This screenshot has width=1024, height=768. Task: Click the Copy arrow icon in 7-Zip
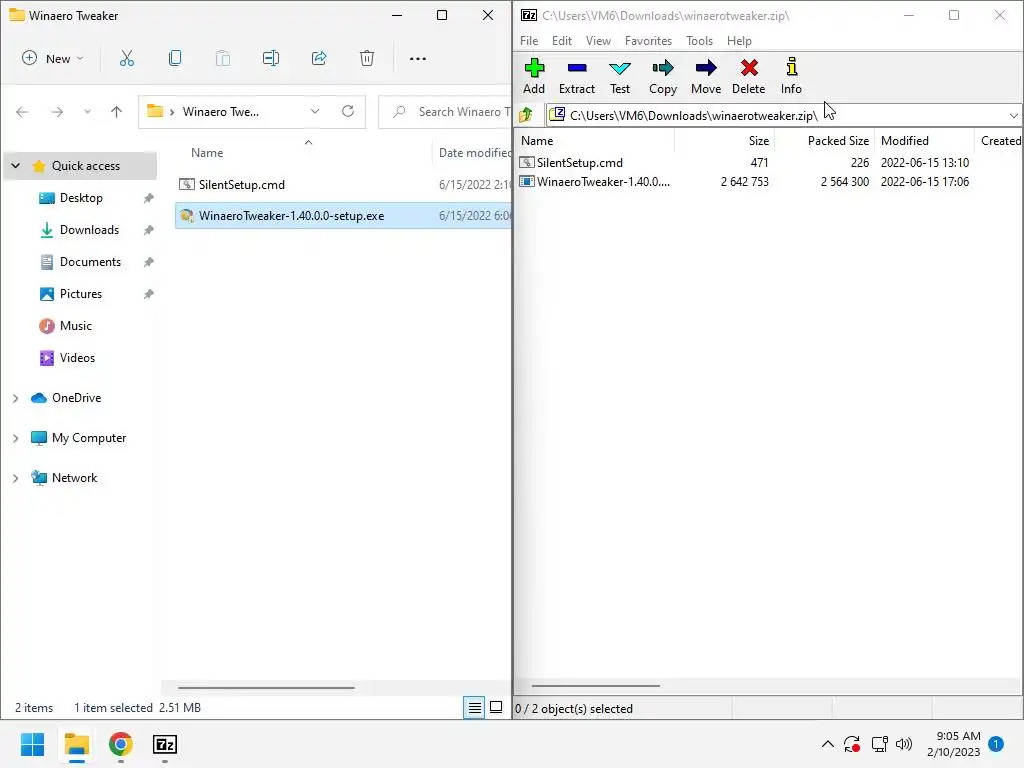click(x=662, y=76)
